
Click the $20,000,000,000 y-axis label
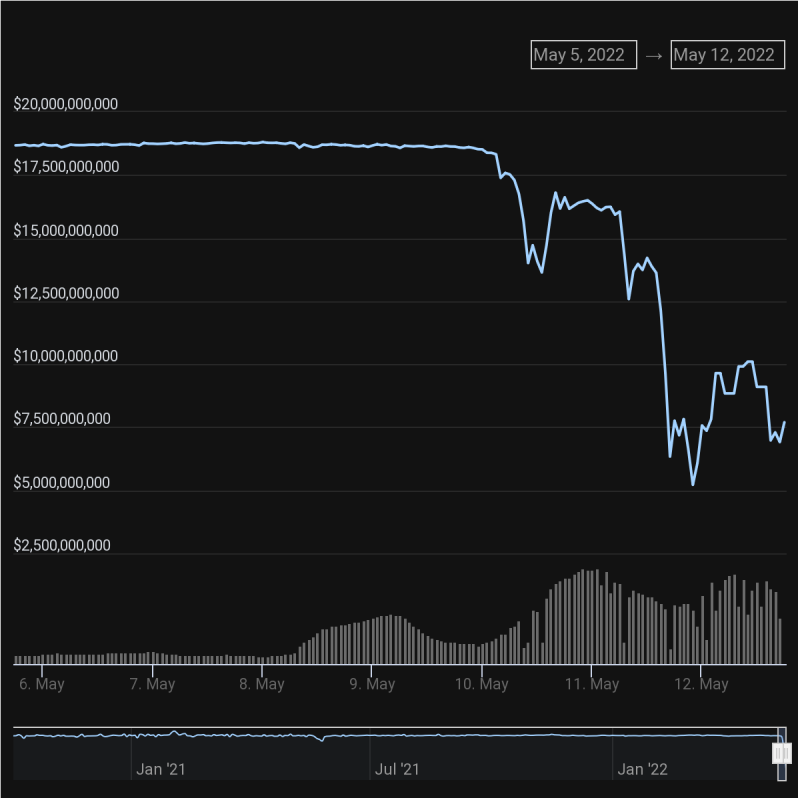66,104
